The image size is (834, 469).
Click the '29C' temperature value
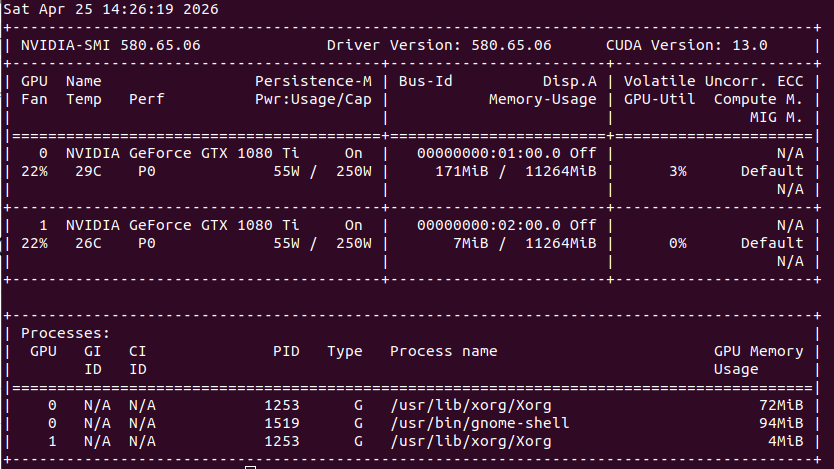point(88,172)
